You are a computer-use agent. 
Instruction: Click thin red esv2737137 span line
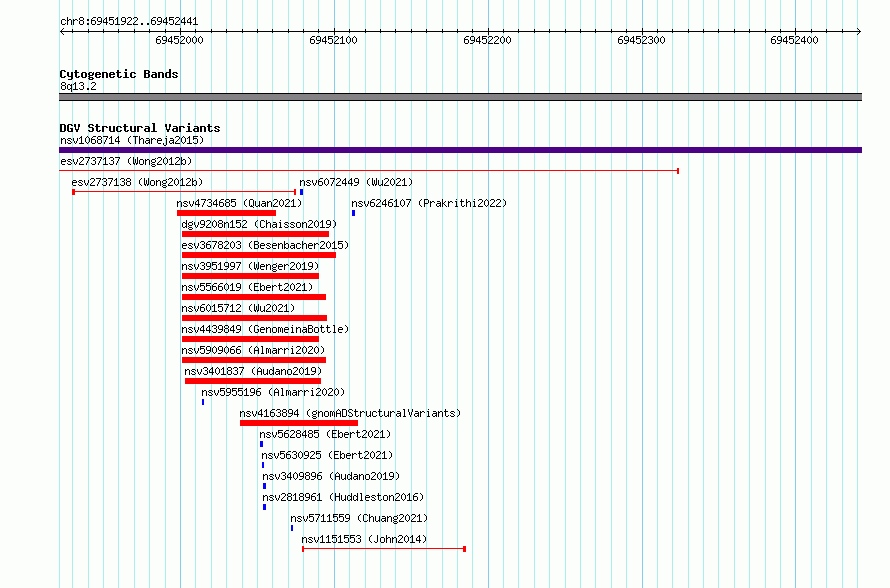coord(369,171)
